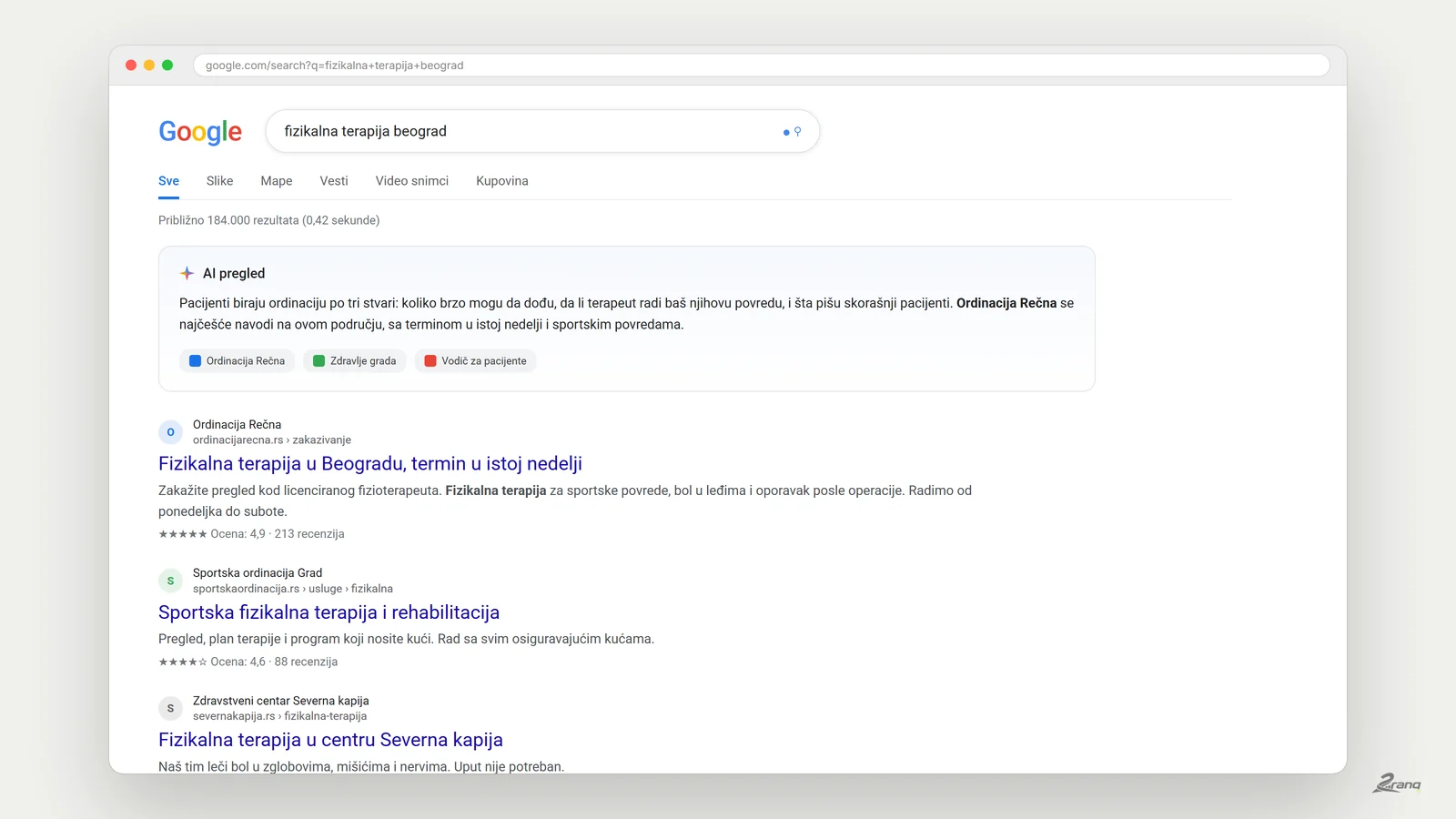The width and height of the screenshot is (1456, 819).
Task: Click the Google logo
Action: (x=200, y=132)
